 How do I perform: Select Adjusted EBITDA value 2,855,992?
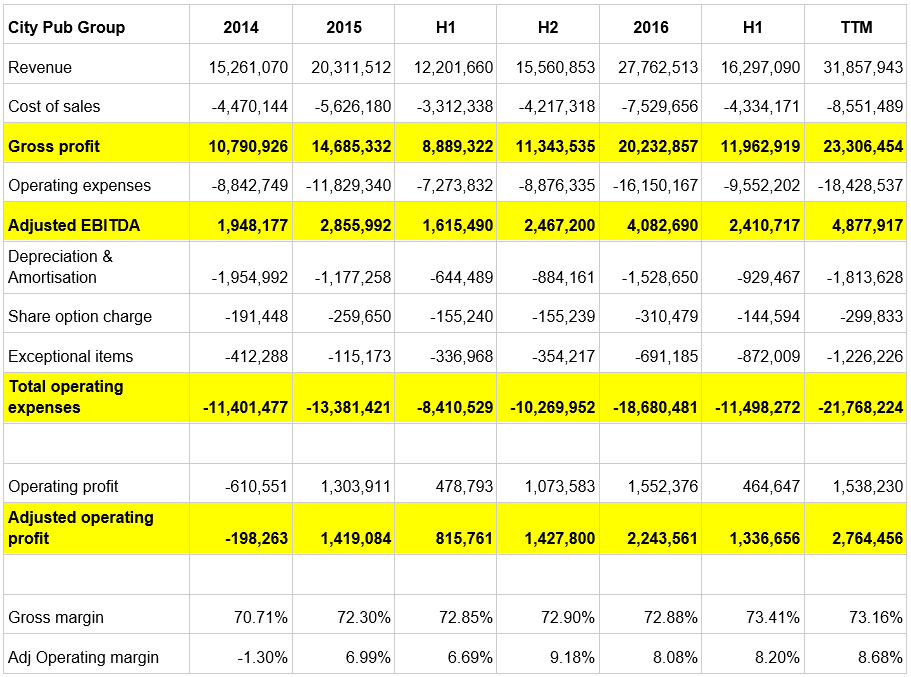[355, 225]
